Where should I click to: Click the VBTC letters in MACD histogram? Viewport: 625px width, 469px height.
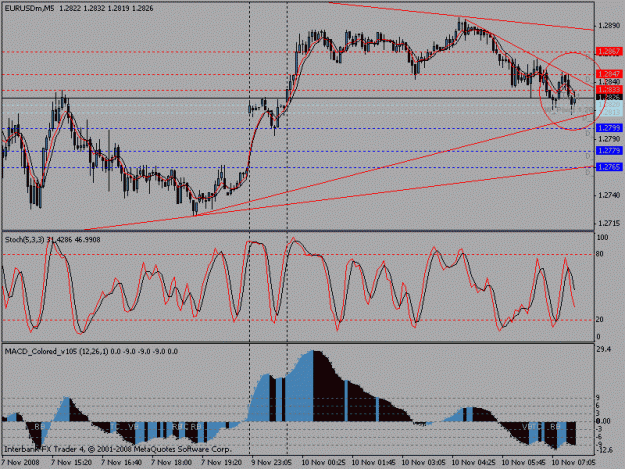pyautogui.click(x=532, y=427)
